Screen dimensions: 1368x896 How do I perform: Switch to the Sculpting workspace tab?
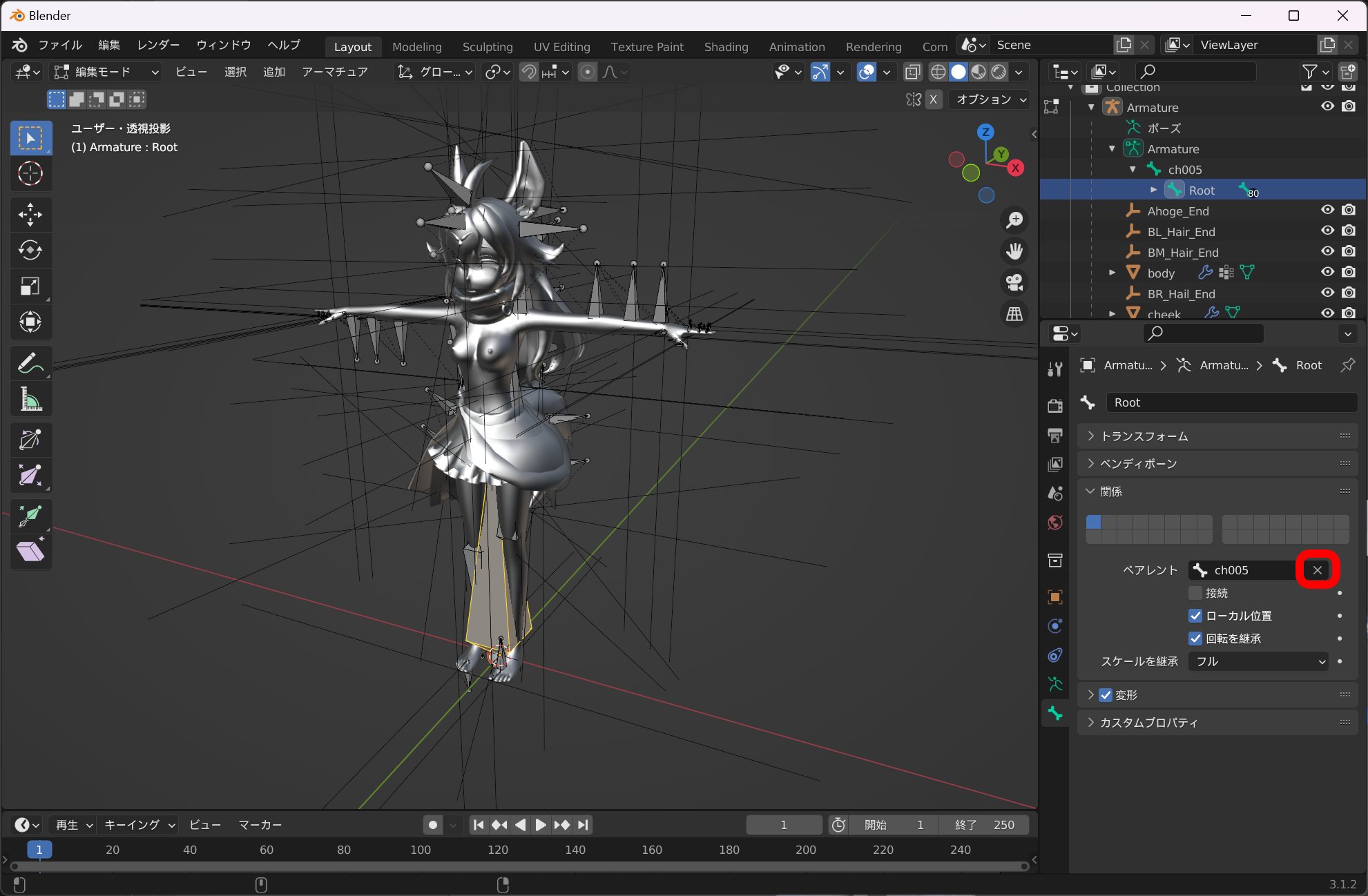click(487, 47)
